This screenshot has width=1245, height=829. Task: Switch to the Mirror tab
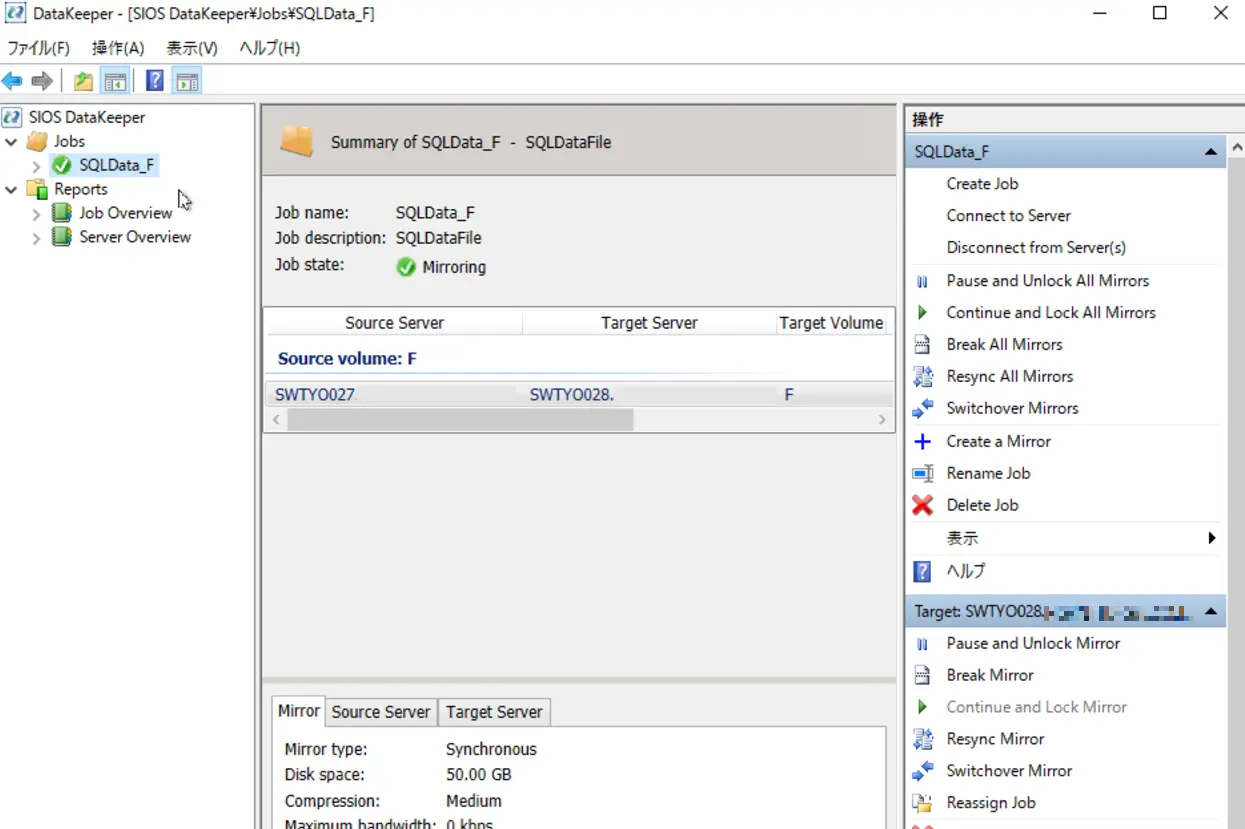pyautogui.click(x=298, y=711)
